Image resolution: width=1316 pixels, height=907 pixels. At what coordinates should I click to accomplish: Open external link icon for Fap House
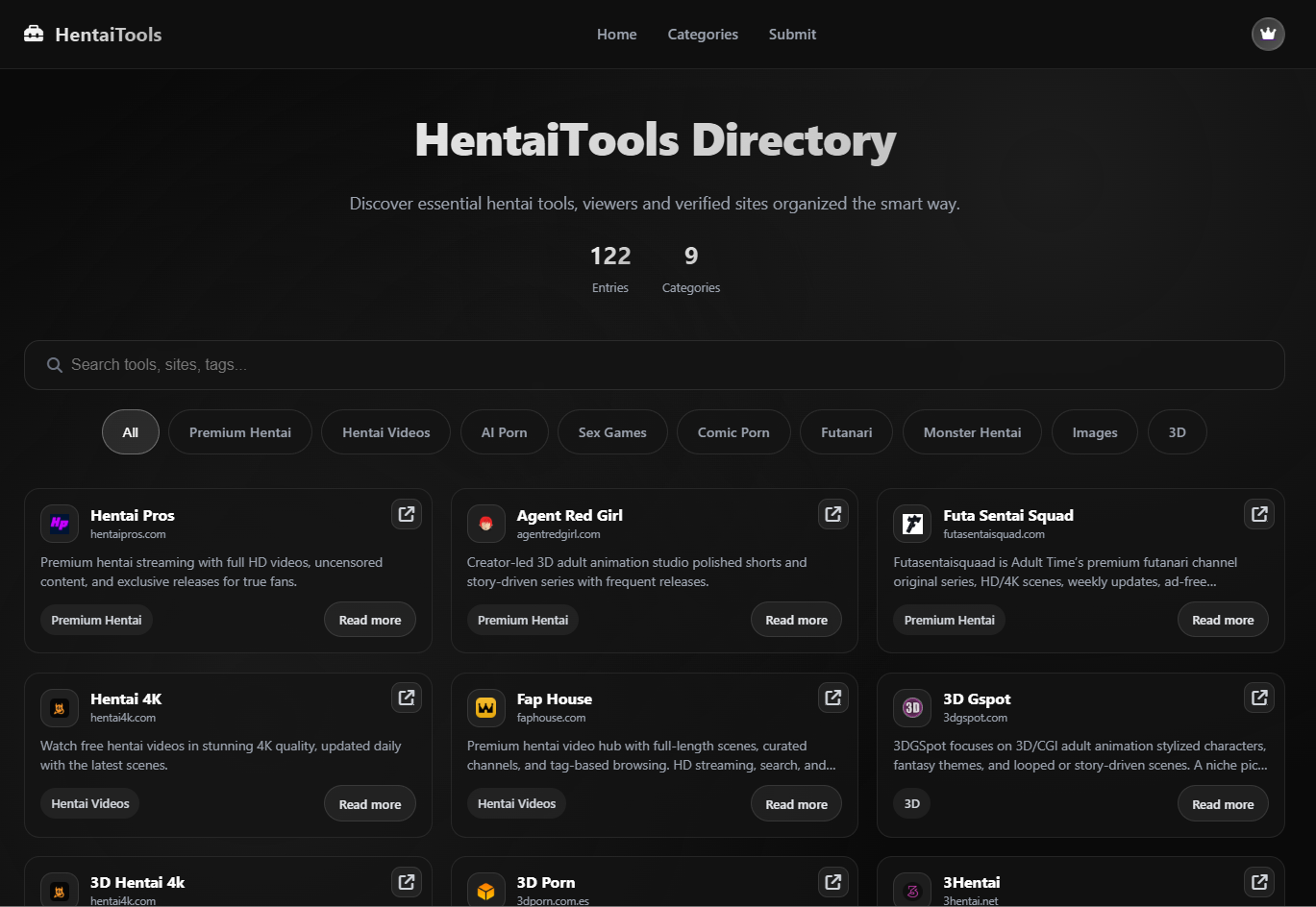point(832,698)
